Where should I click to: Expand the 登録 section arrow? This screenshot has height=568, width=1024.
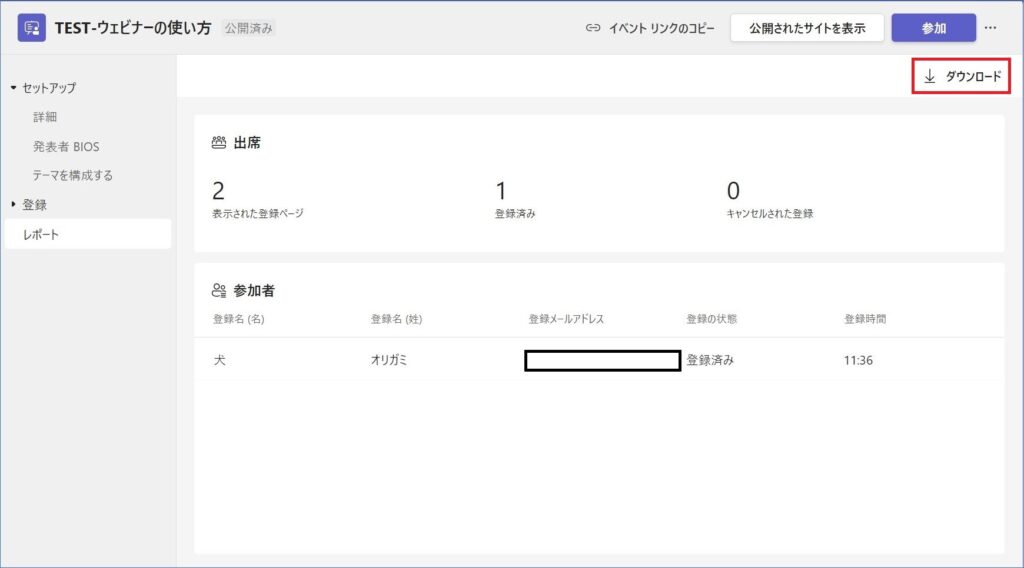pyautogui.click(x=13, y=205)
